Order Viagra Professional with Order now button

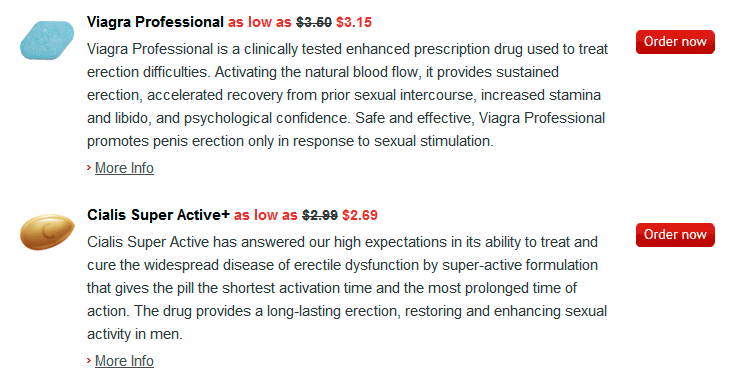(675, 42)
